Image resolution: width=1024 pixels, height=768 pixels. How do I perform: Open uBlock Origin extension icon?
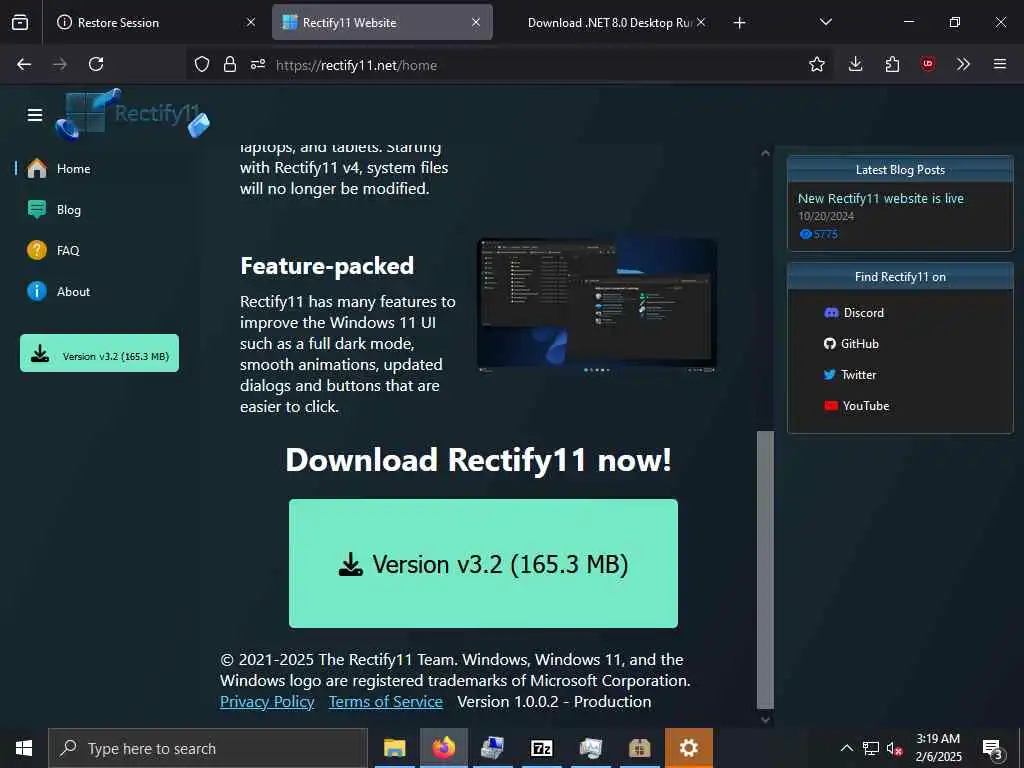pyautogui.click(x=928, y=64)
